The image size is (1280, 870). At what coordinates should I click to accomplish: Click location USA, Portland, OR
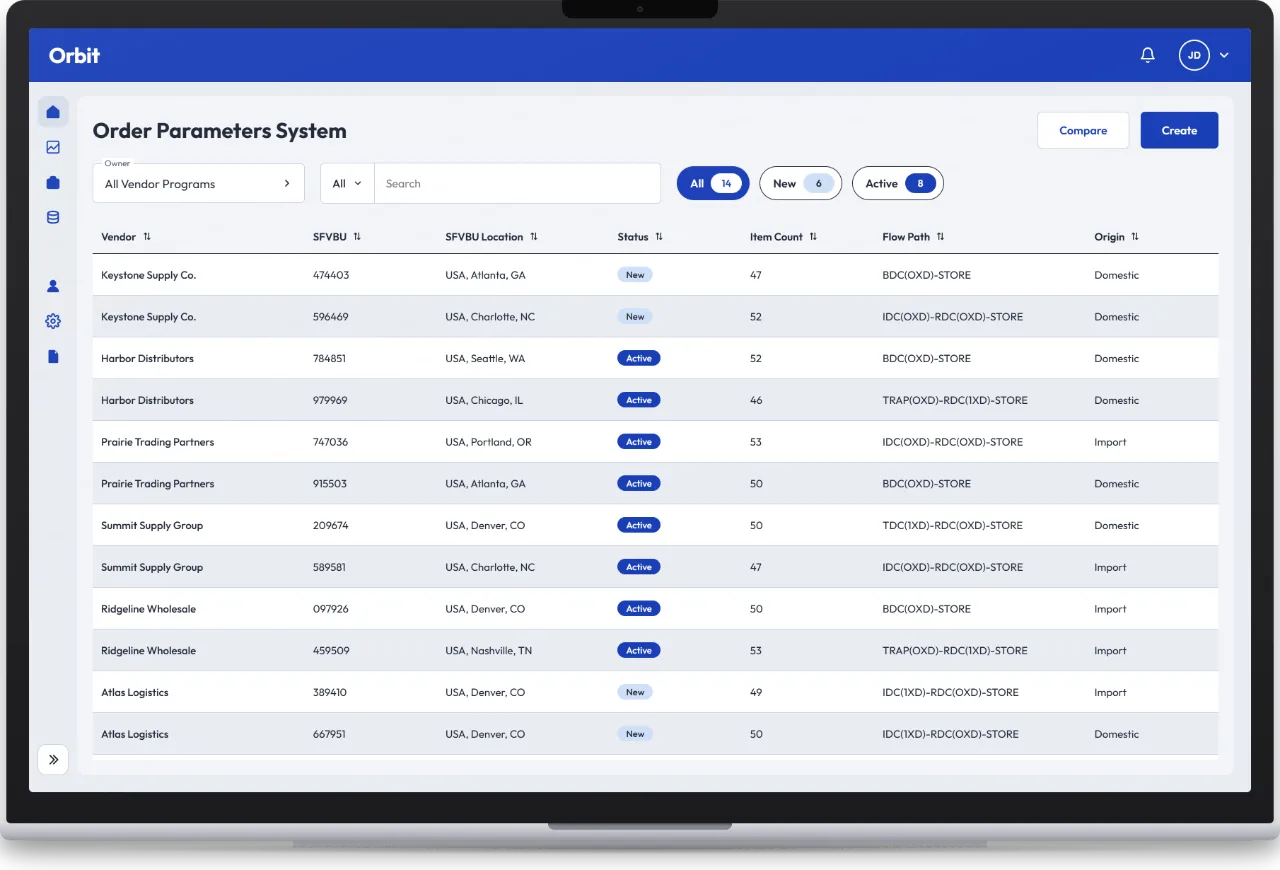click(488, 442)
